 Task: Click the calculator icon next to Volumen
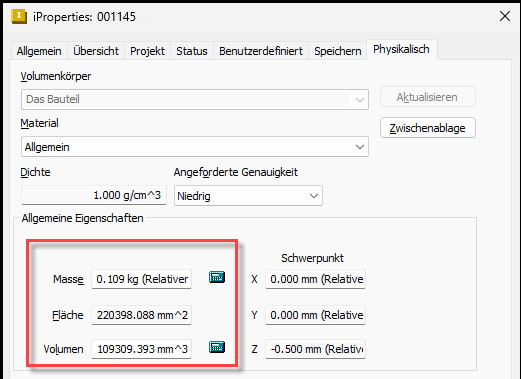click(217, 347)
